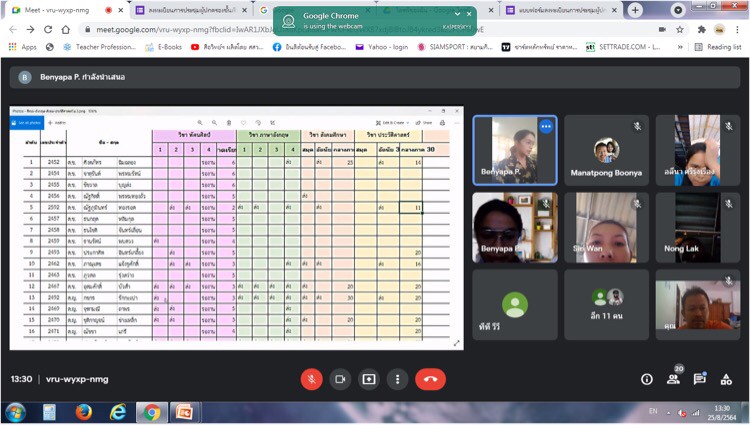Image resolution: width=750 pixels, height=425 pixels.
Task: Unmute the microphone in the call bar
Action: [x=312, y=379]
